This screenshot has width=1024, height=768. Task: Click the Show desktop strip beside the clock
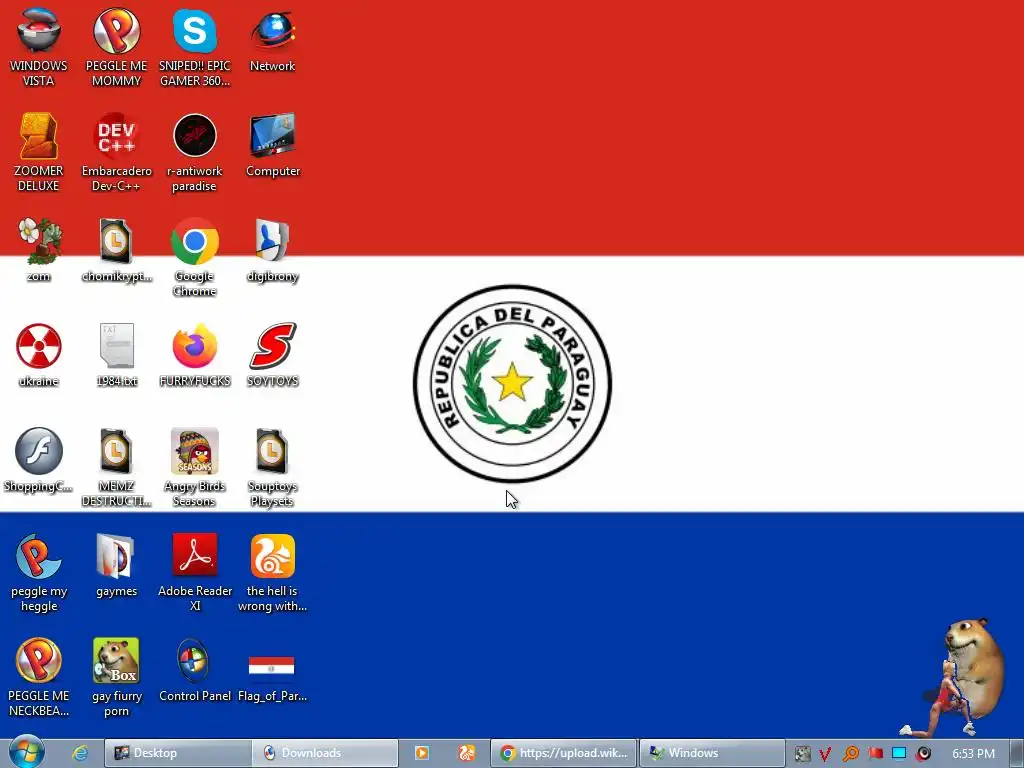(1016, 753)
